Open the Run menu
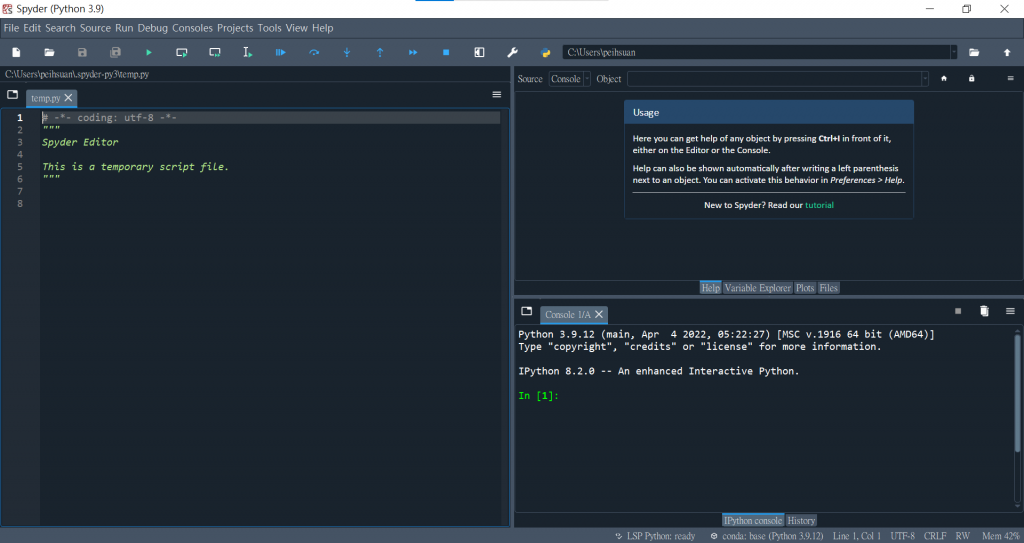This screenshot has height=543, width=1024. point(124,28)
